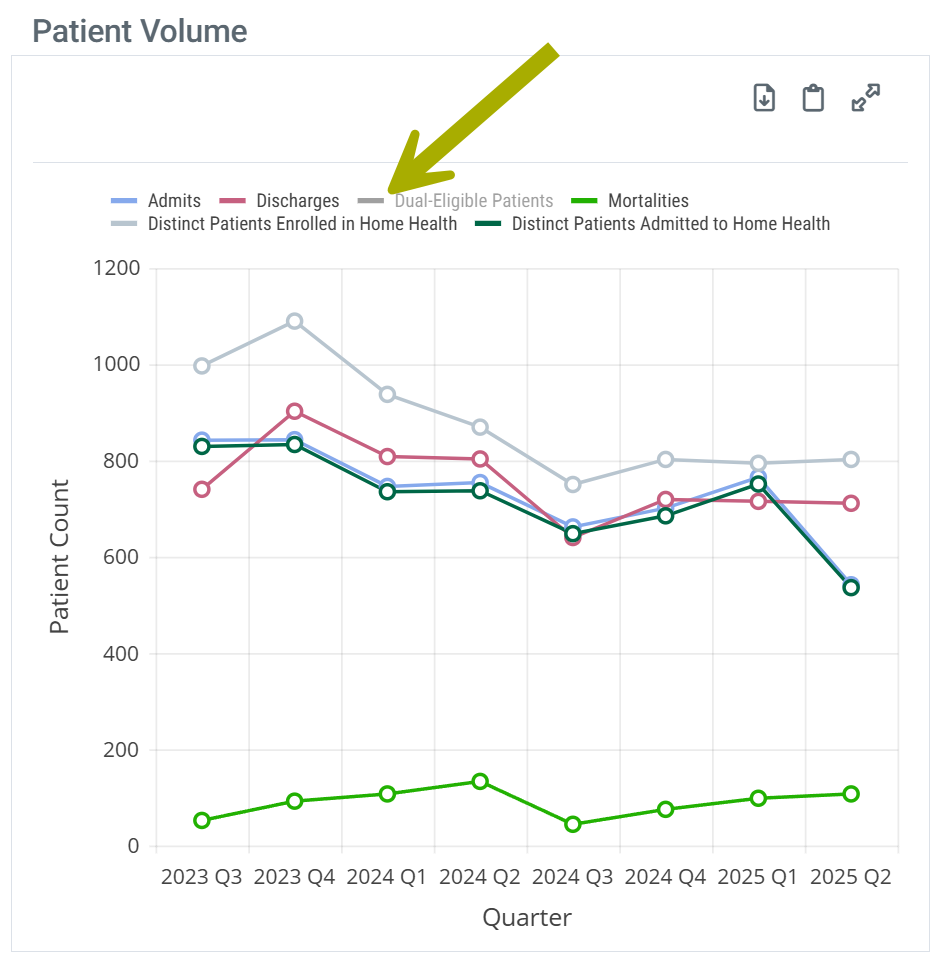This screenshot has height=962, width=938.
Task: Hide the Discharges series via legend
Action: (x=297, y=201)
